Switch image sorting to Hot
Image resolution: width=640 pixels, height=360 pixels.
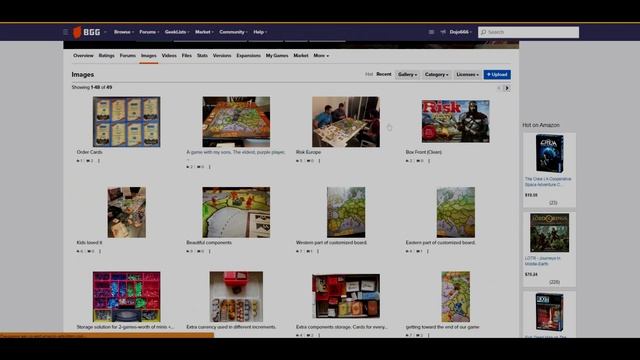click(369, 74)
